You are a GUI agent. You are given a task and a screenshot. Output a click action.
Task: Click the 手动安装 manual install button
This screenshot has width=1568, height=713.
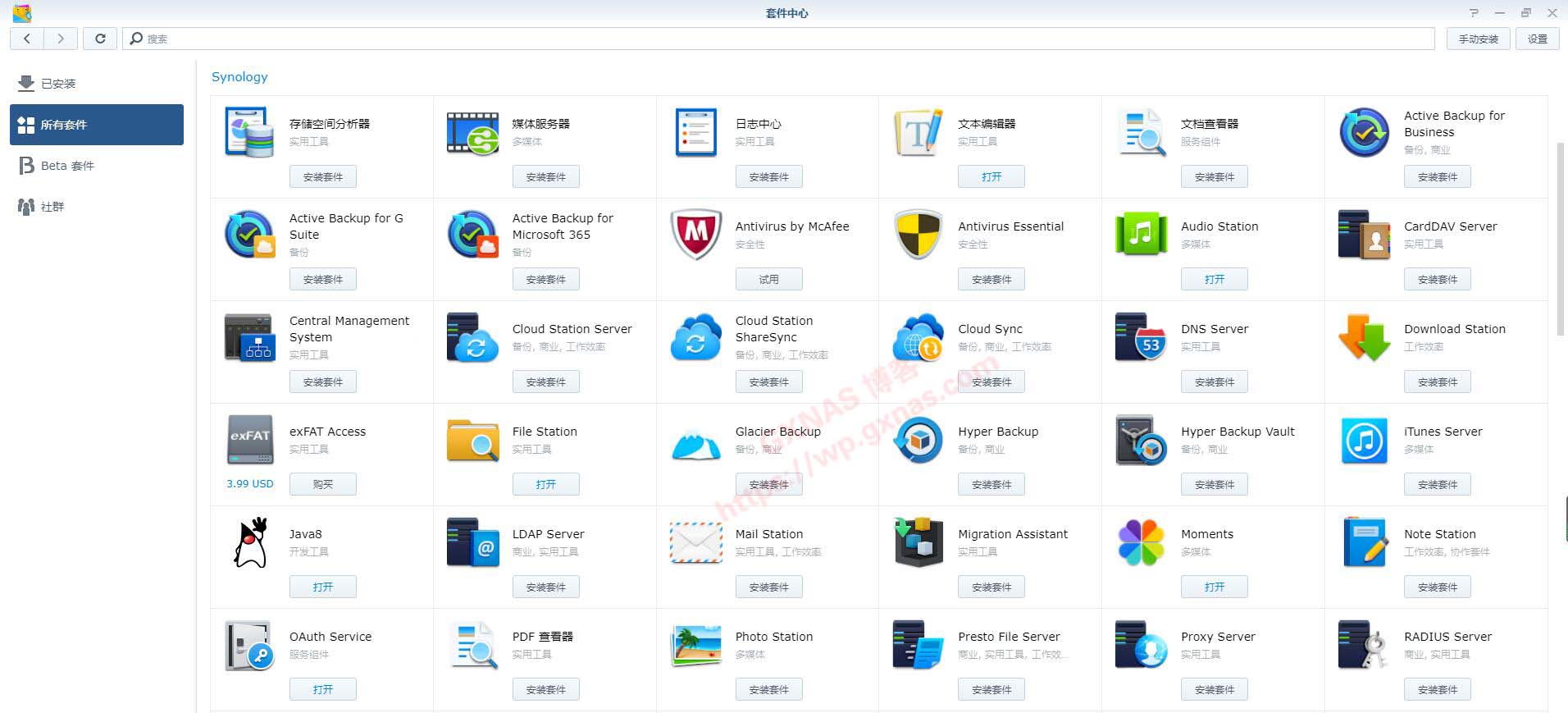coord(1478,39)
